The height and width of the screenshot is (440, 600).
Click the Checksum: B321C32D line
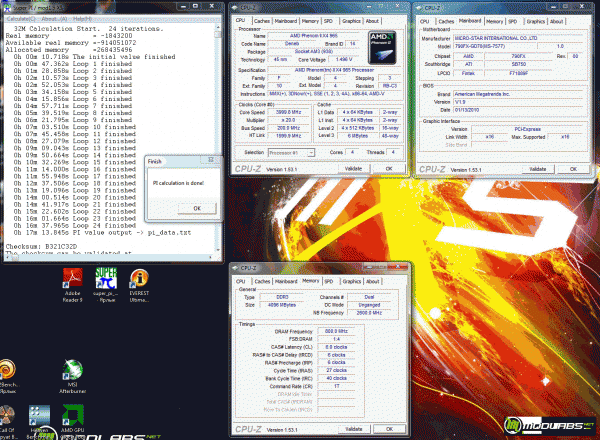click(x=41, y=246)
